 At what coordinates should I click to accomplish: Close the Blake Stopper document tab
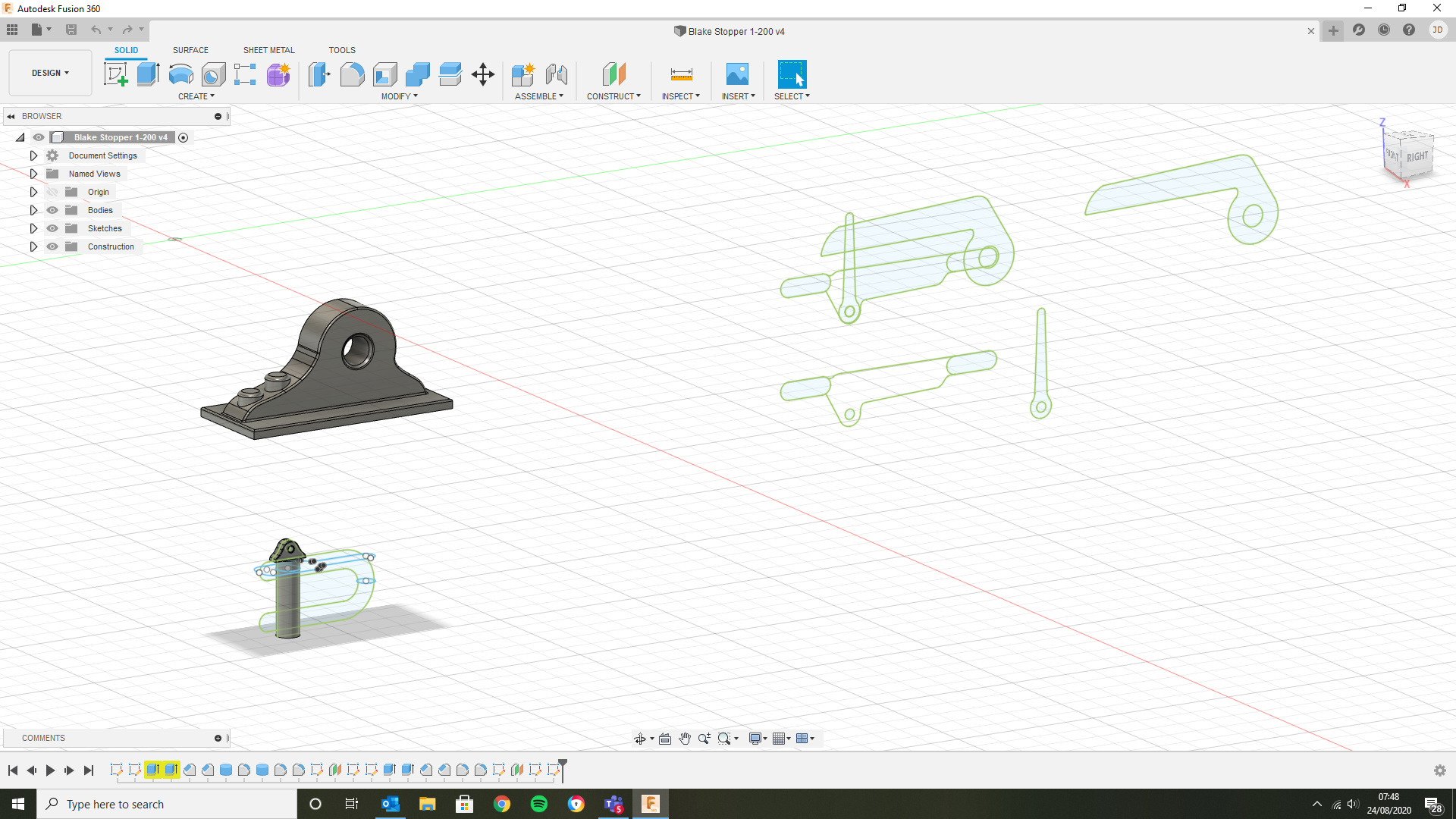1311,31
